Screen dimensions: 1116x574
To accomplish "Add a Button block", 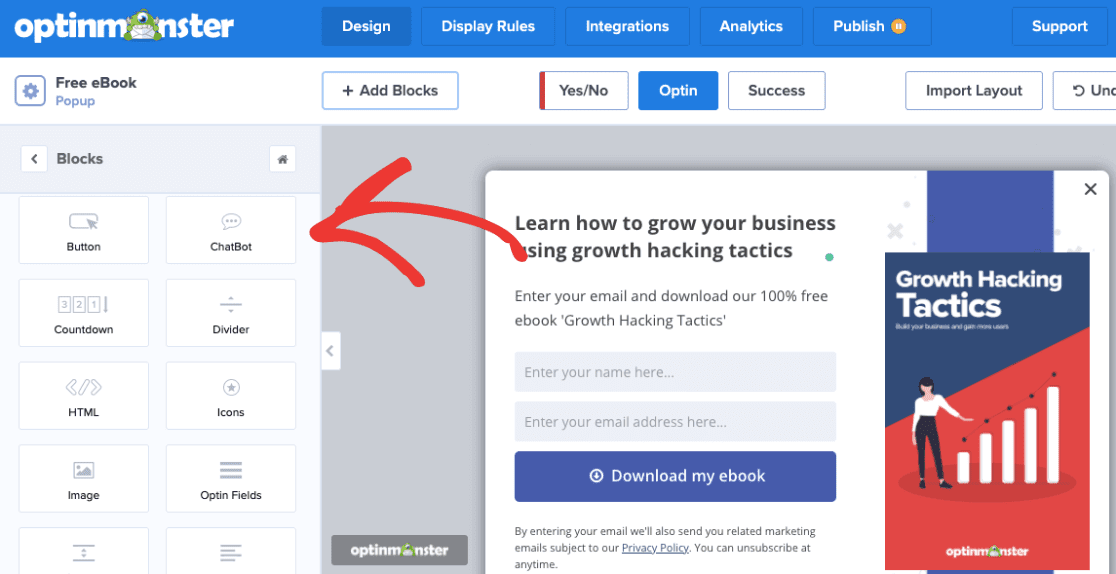I will coord(83,230).
